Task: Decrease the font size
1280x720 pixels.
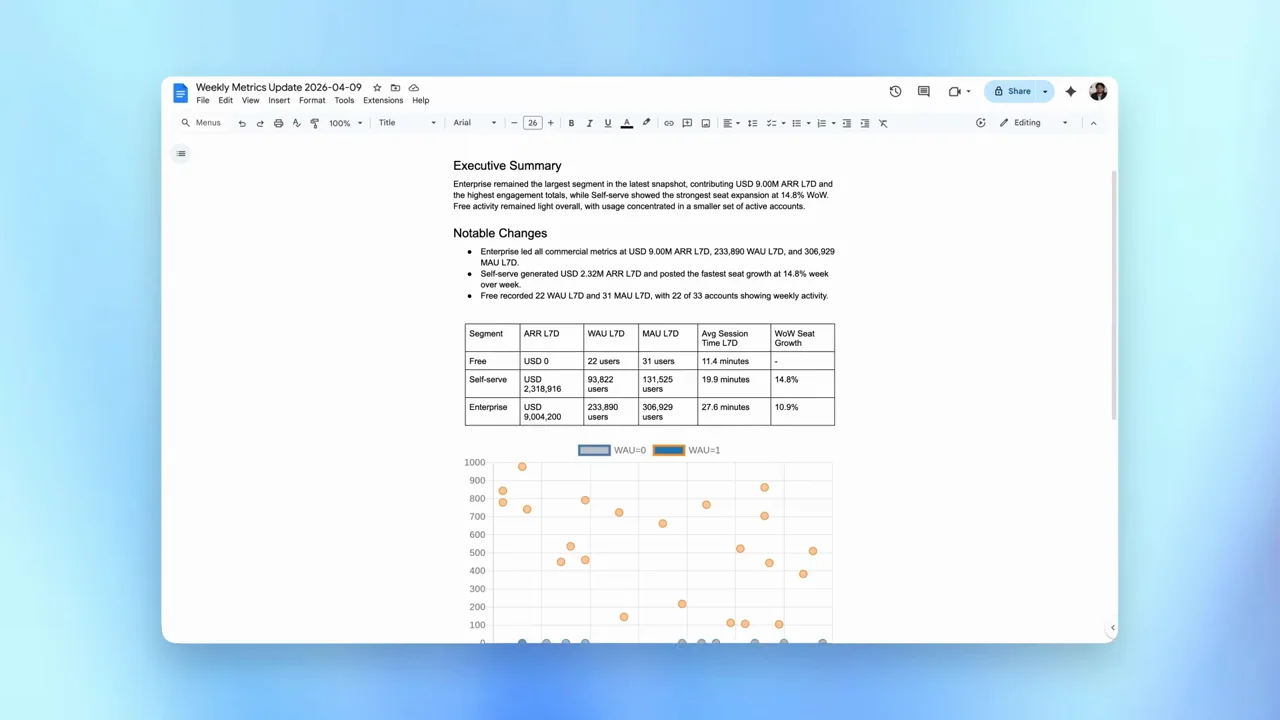Action: click(x=514, y=123)
